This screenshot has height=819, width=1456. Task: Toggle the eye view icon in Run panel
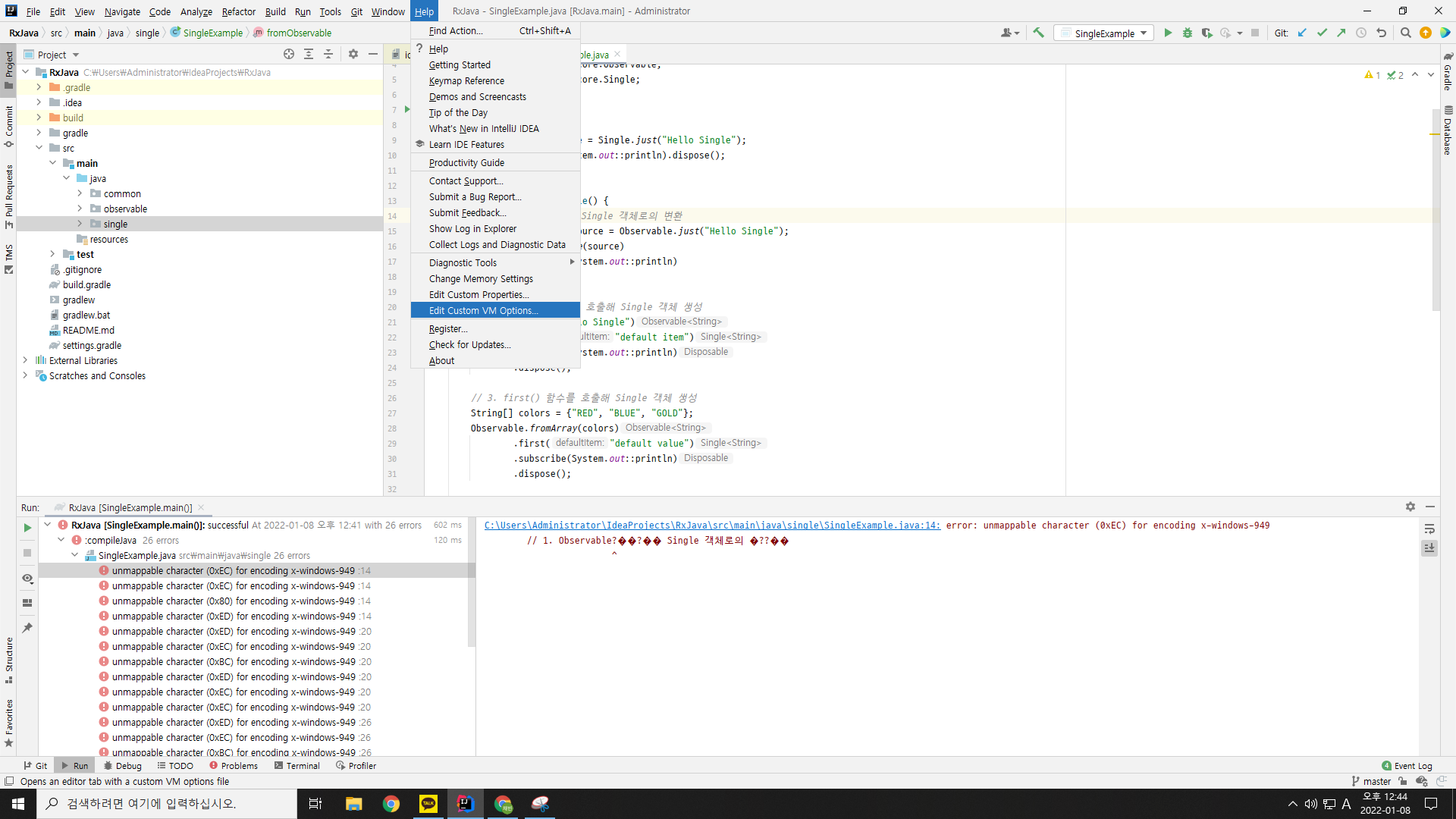(x=27, y=579)
